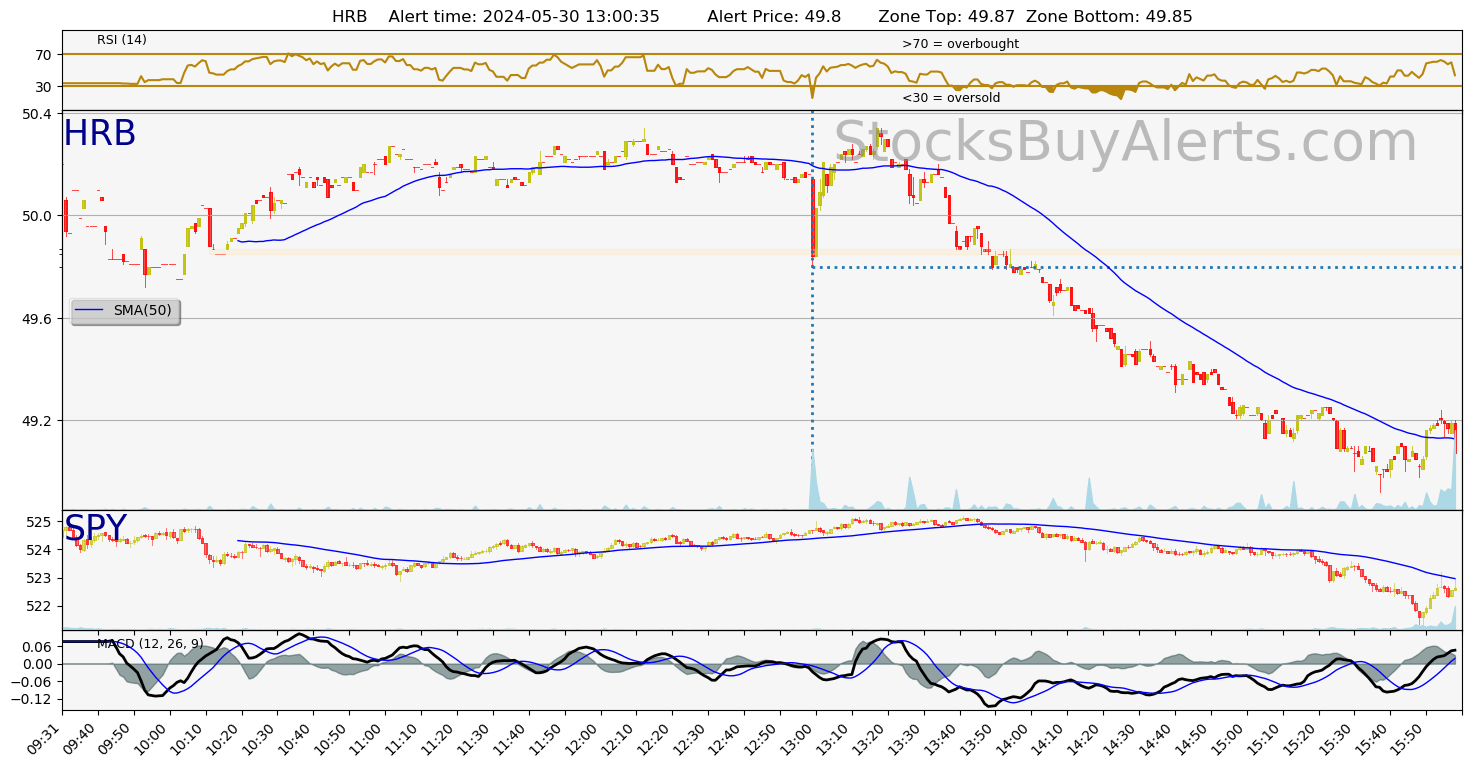Click the MACD axis value 0.00
The height and width of the screenshot is (768, 1476).
click(37, 664)
